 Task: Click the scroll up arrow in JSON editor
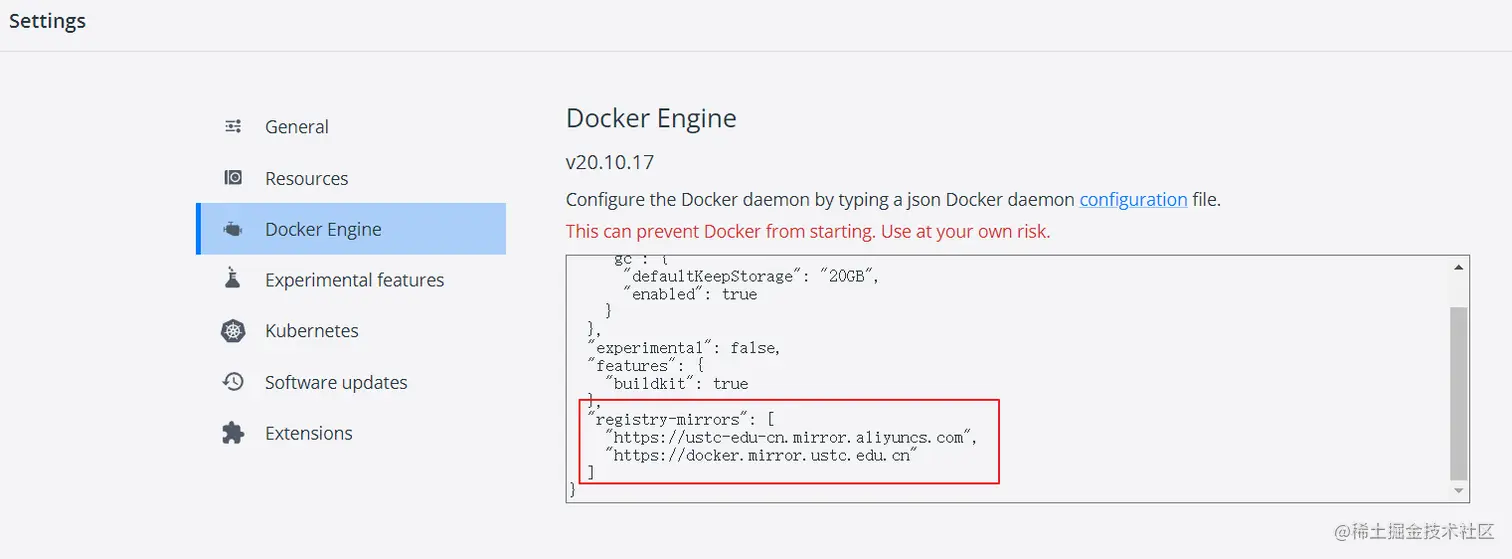1459,267
